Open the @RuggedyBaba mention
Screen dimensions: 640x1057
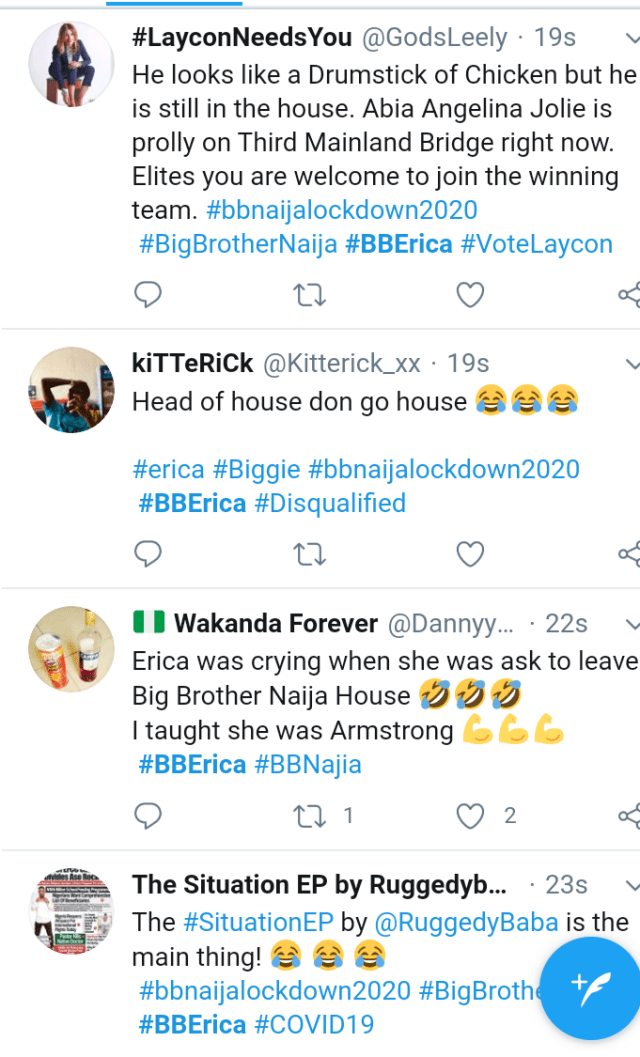click(466, 922)
